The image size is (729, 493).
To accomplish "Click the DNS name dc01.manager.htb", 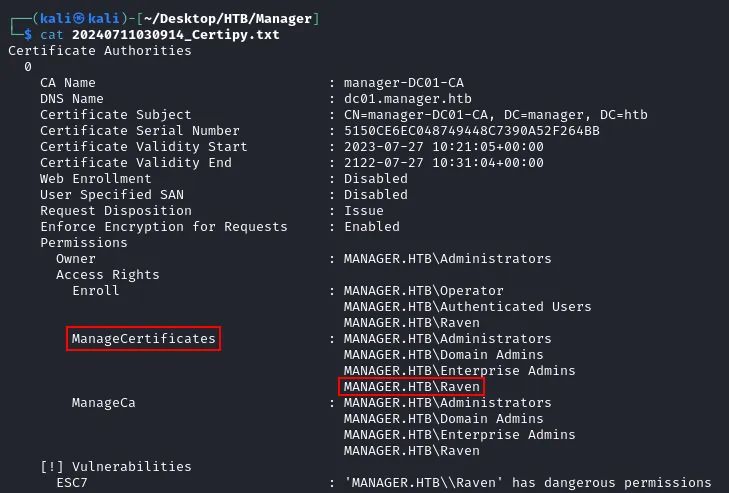I will point(408,99).
